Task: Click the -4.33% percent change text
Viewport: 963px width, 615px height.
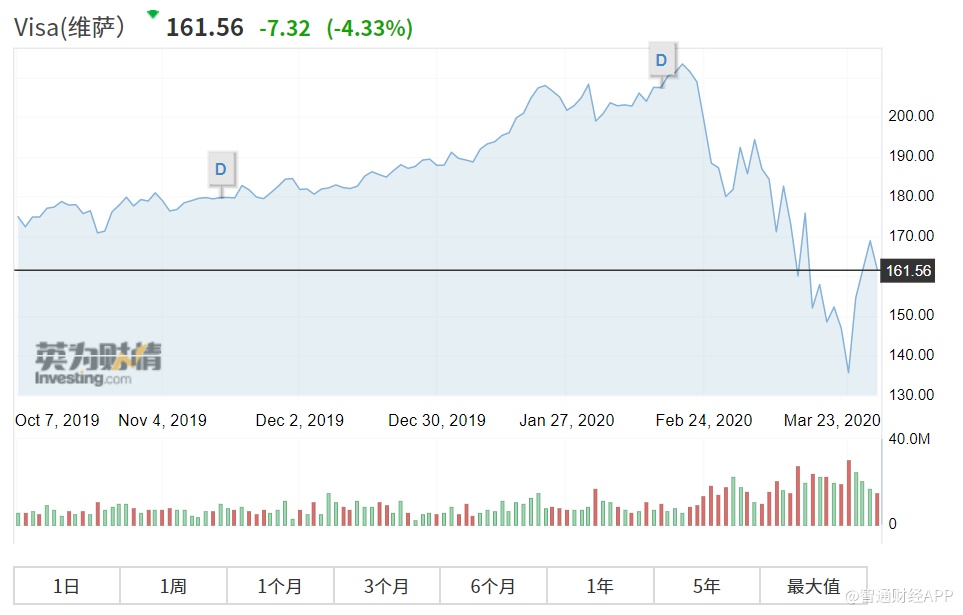Action: (x=369, y=28)
